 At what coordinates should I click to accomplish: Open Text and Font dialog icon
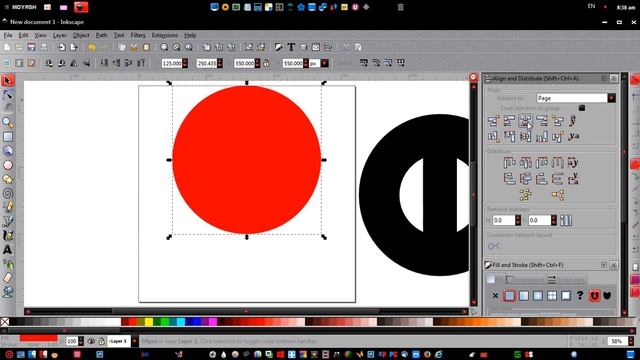point(291,47)
